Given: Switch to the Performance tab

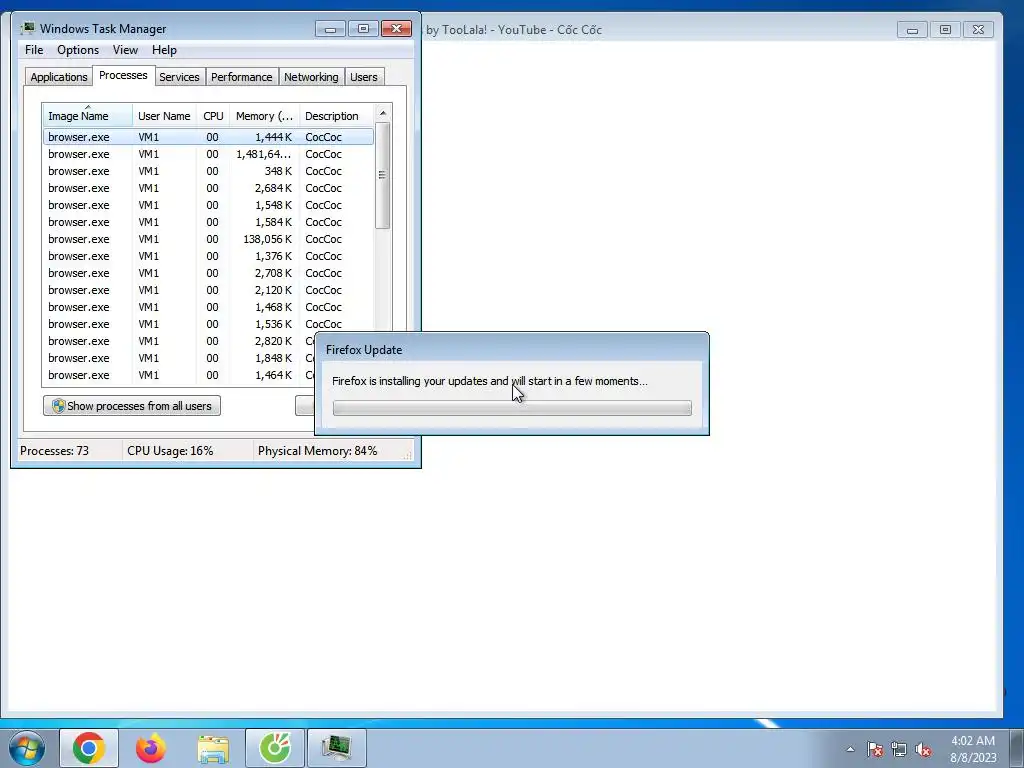Looking at the screenshot, I should pyautogui.click(x=242, y=77).
